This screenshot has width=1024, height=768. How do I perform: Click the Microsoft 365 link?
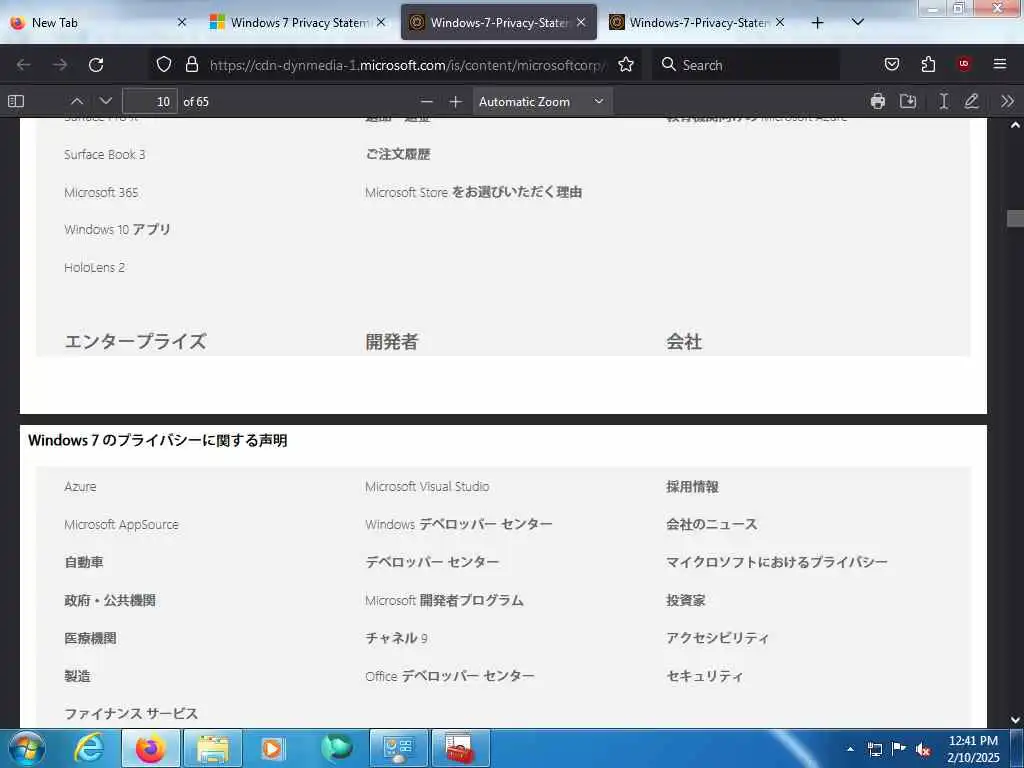tap(101, 193)
